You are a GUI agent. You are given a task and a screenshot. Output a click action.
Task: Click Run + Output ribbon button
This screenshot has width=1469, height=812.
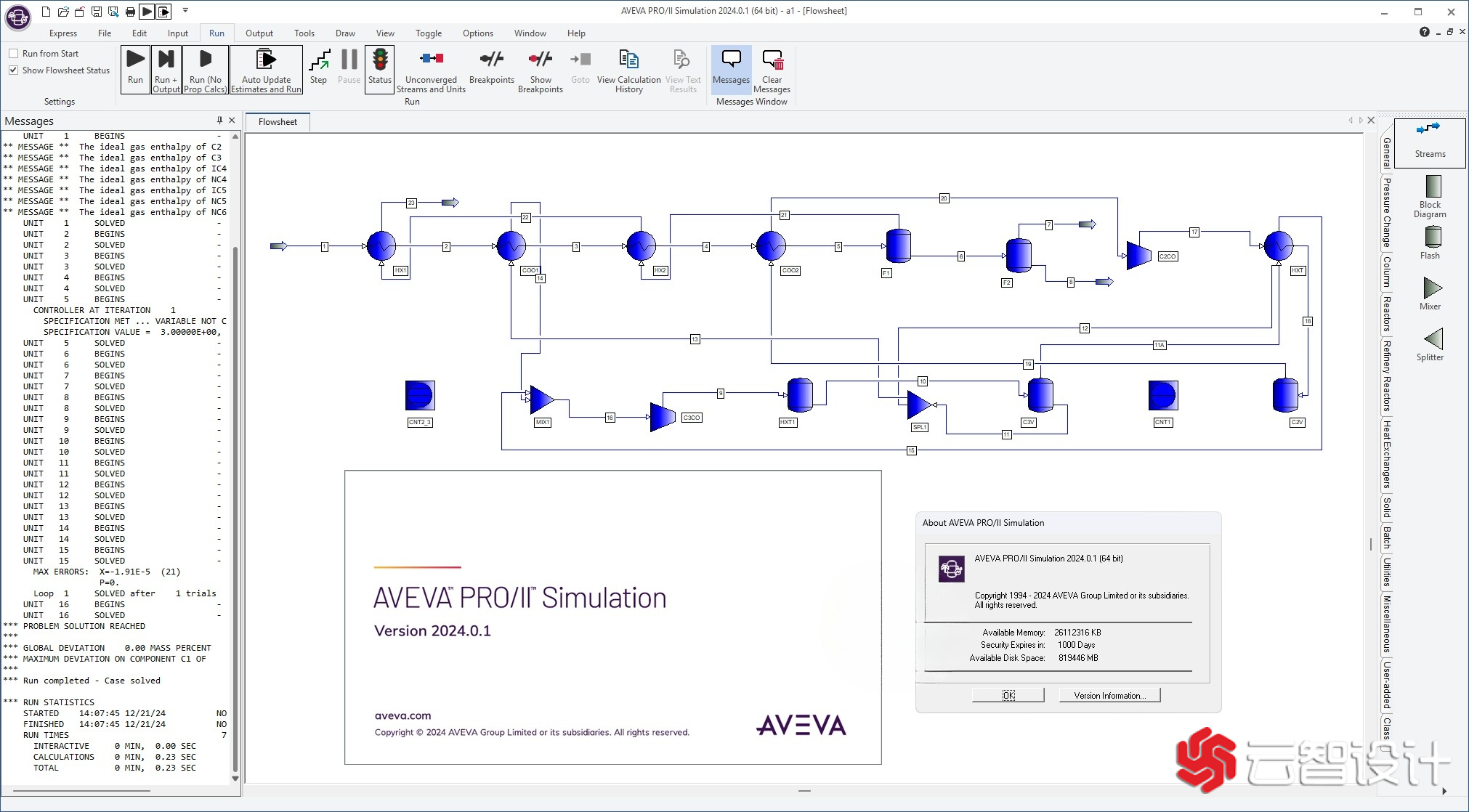click(166, 69)
